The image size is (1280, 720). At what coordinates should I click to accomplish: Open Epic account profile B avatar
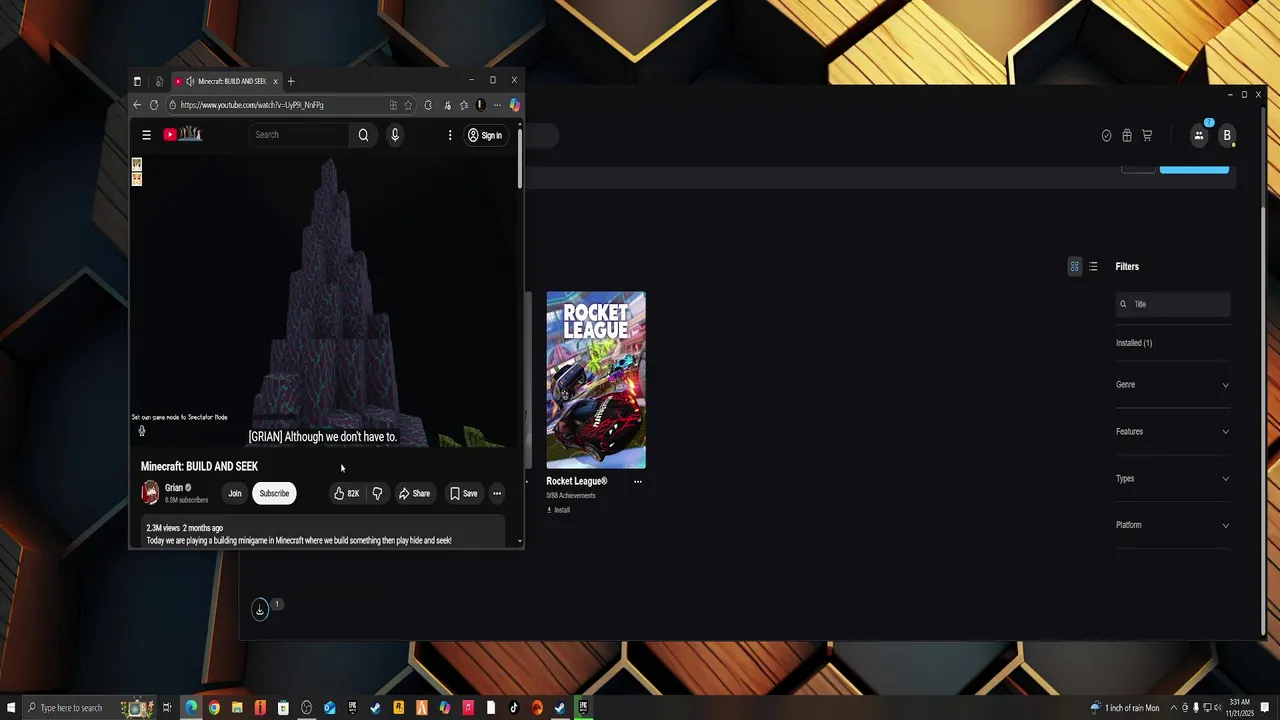(1227, 135)
